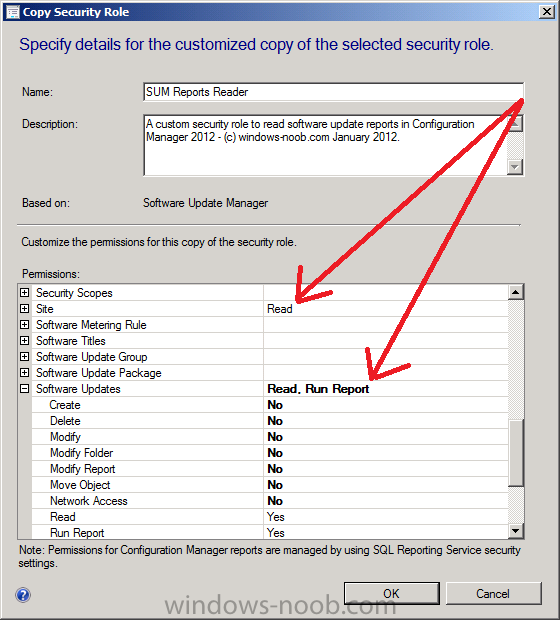This screenshot has width=560, height=620.
Task: Expand the Software Update Group node
Action: click(25, 357)
